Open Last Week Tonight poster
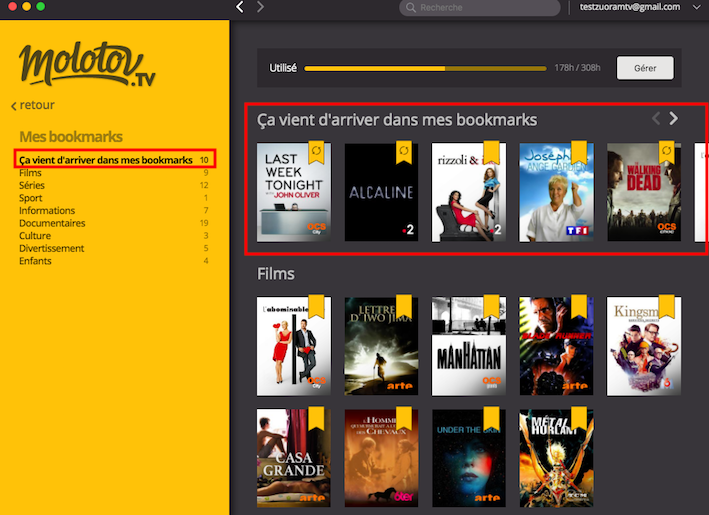This screenshot has height=515, width=709. click(x=294, y=193)
